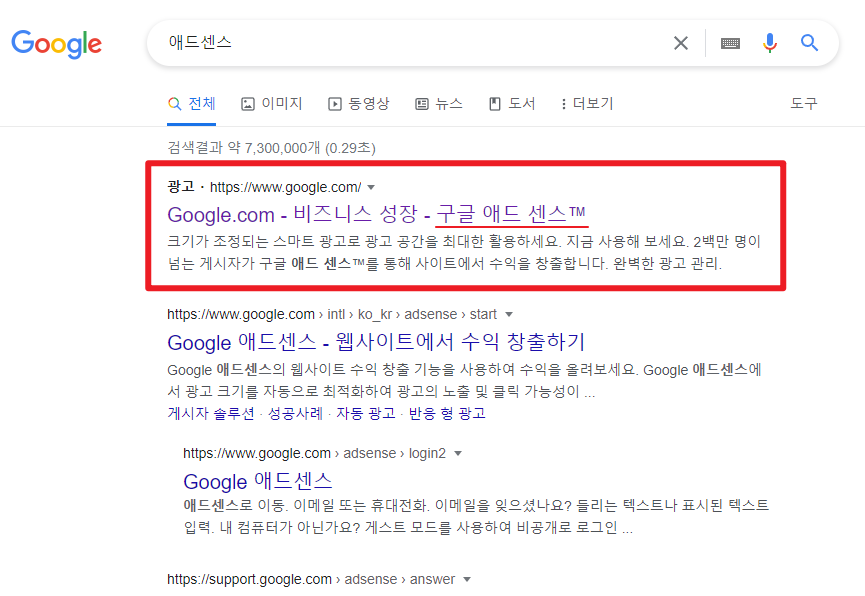Screen dimensions: 865x596
Task: Switch to the 이미지 tab
Action: pyautogui.click(x=272, y=104)
